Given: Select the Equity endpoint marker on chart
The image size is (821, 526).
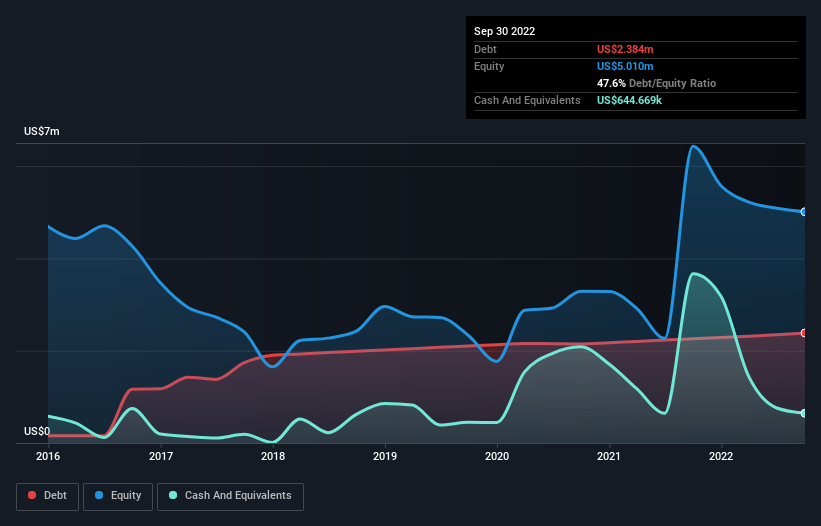Looking at the screenshot, I should point(804,212).
